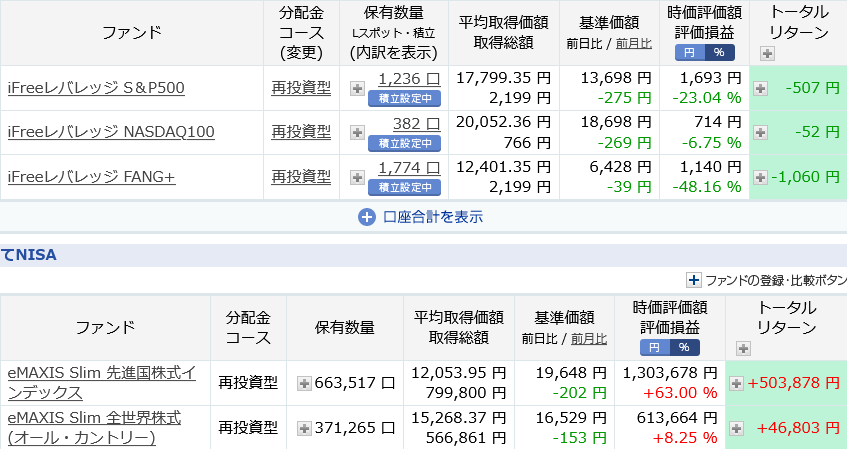The height and width of the screenshot is (449, 847).
Task: Change 再投資型 course for FANG+ fund
Action: (x=301, y=177)
